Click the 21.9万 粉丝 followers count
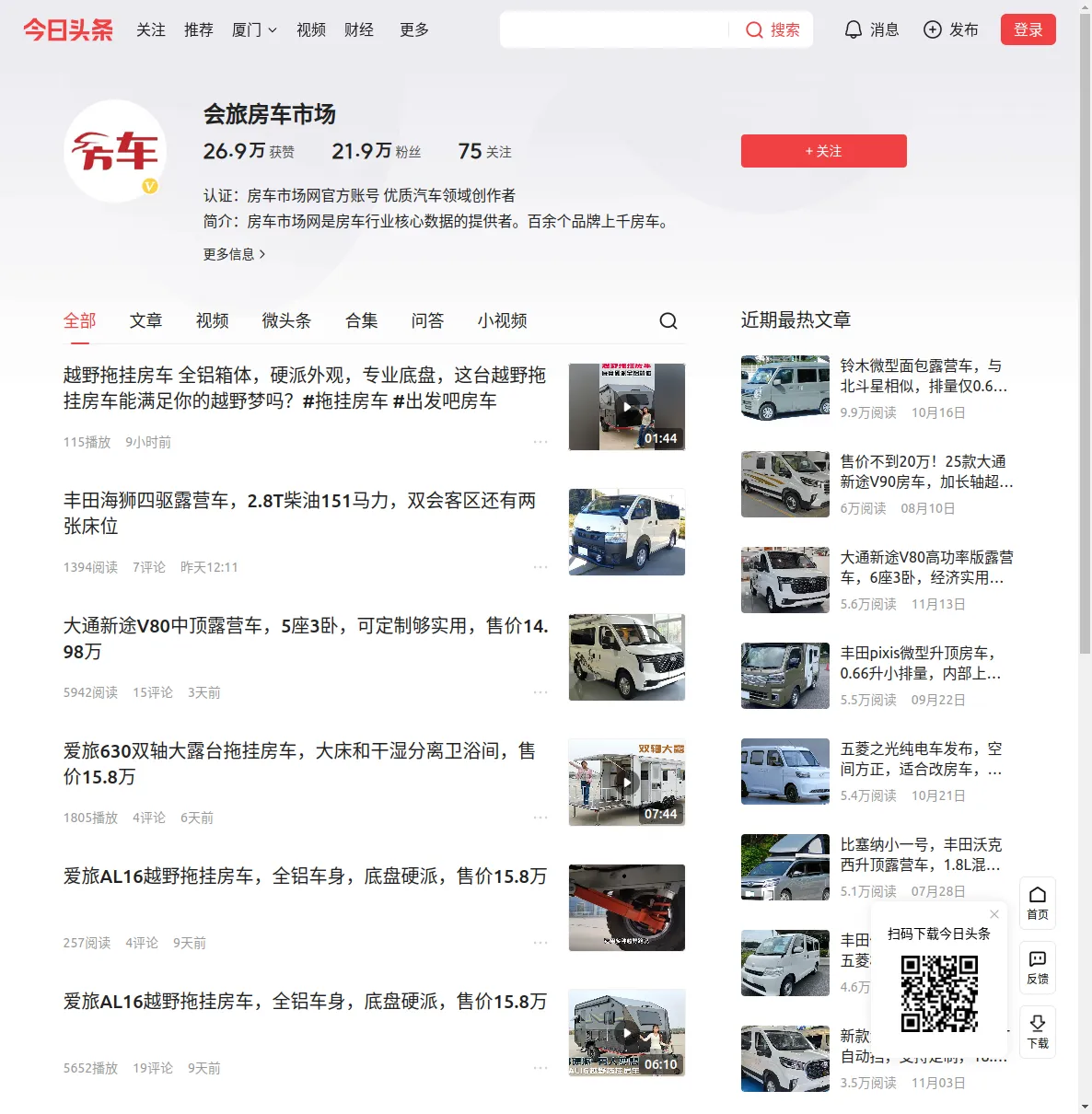1092x1114 pixels. pos(377,151)
